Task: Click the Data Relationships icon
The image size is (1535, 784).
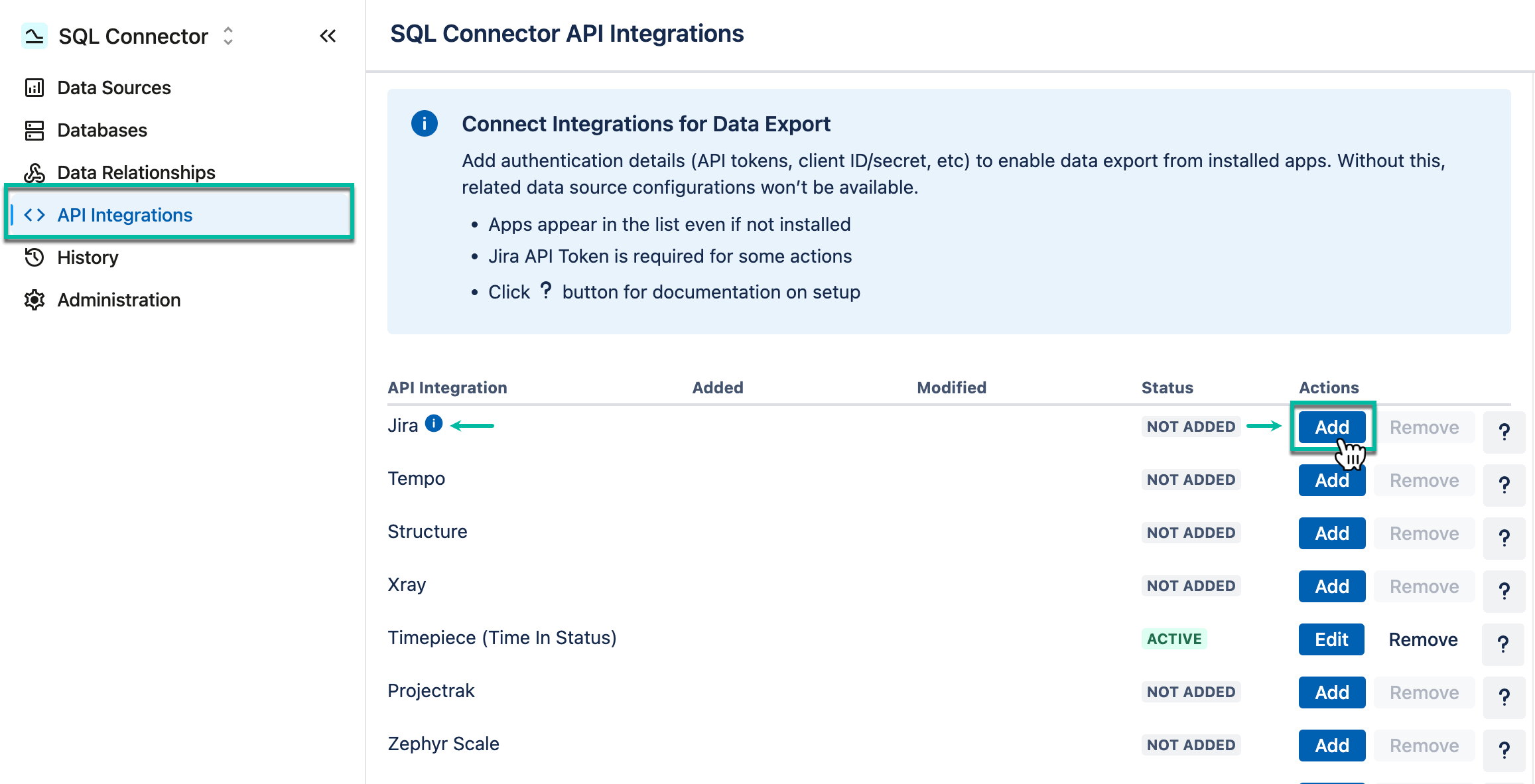Action: [x=34, y=172]
